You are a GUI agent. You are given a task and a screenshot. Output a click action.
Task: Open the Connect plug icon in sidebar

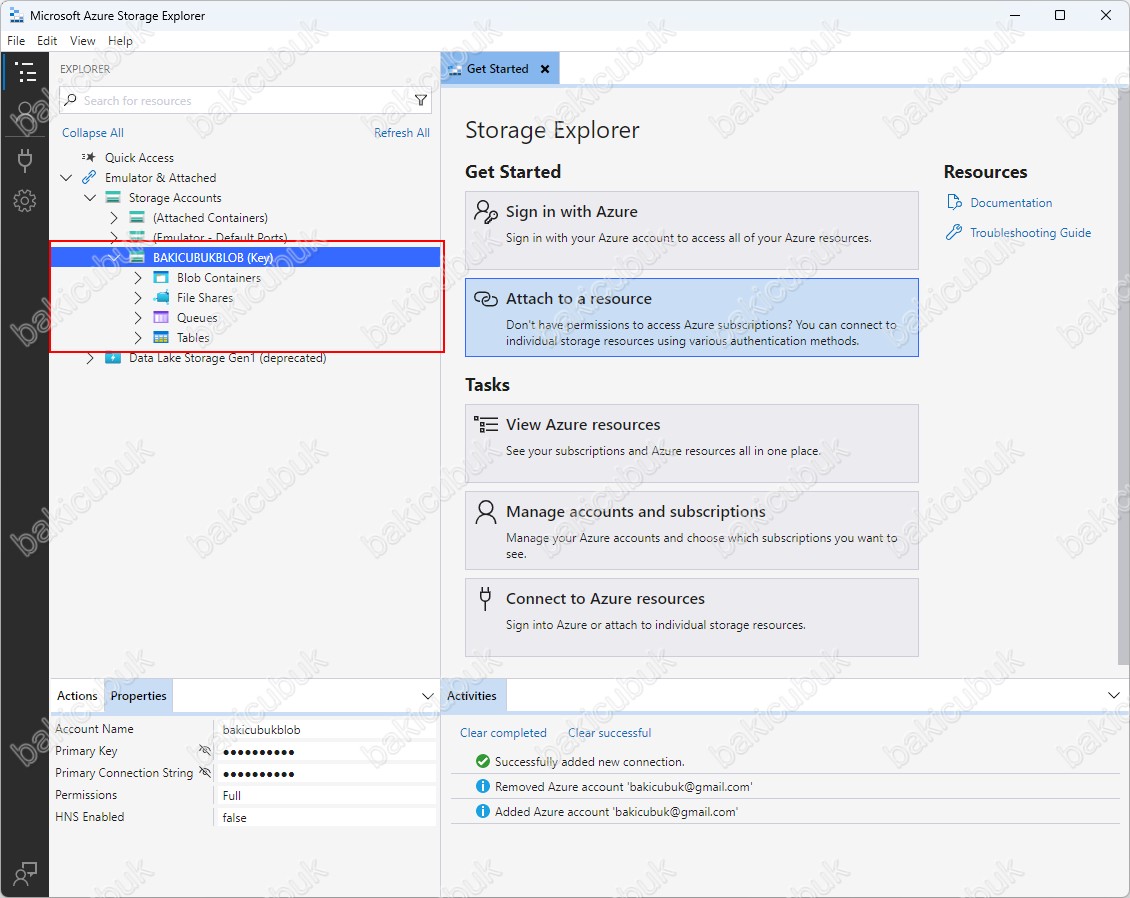pyautogui.click(x=25, y=159)
